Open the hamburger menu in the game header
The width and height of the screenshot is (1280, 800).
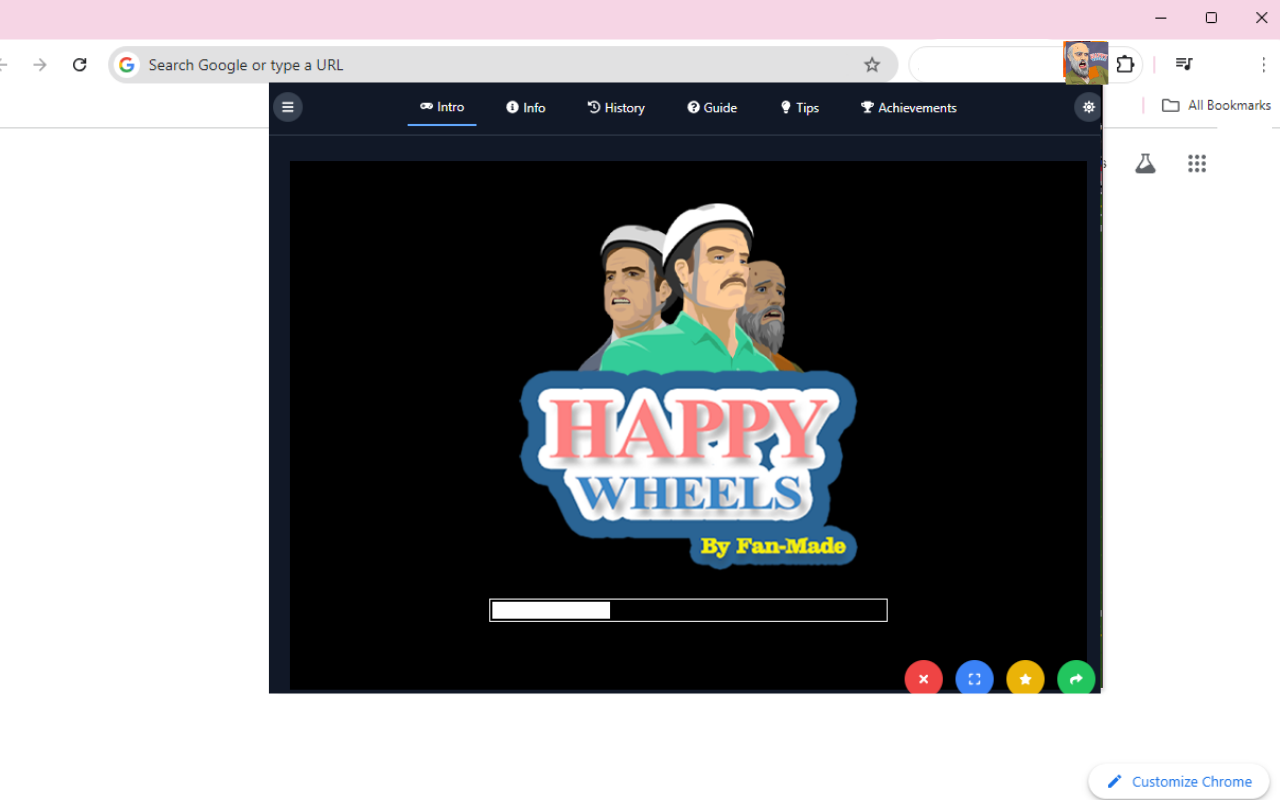288,107
